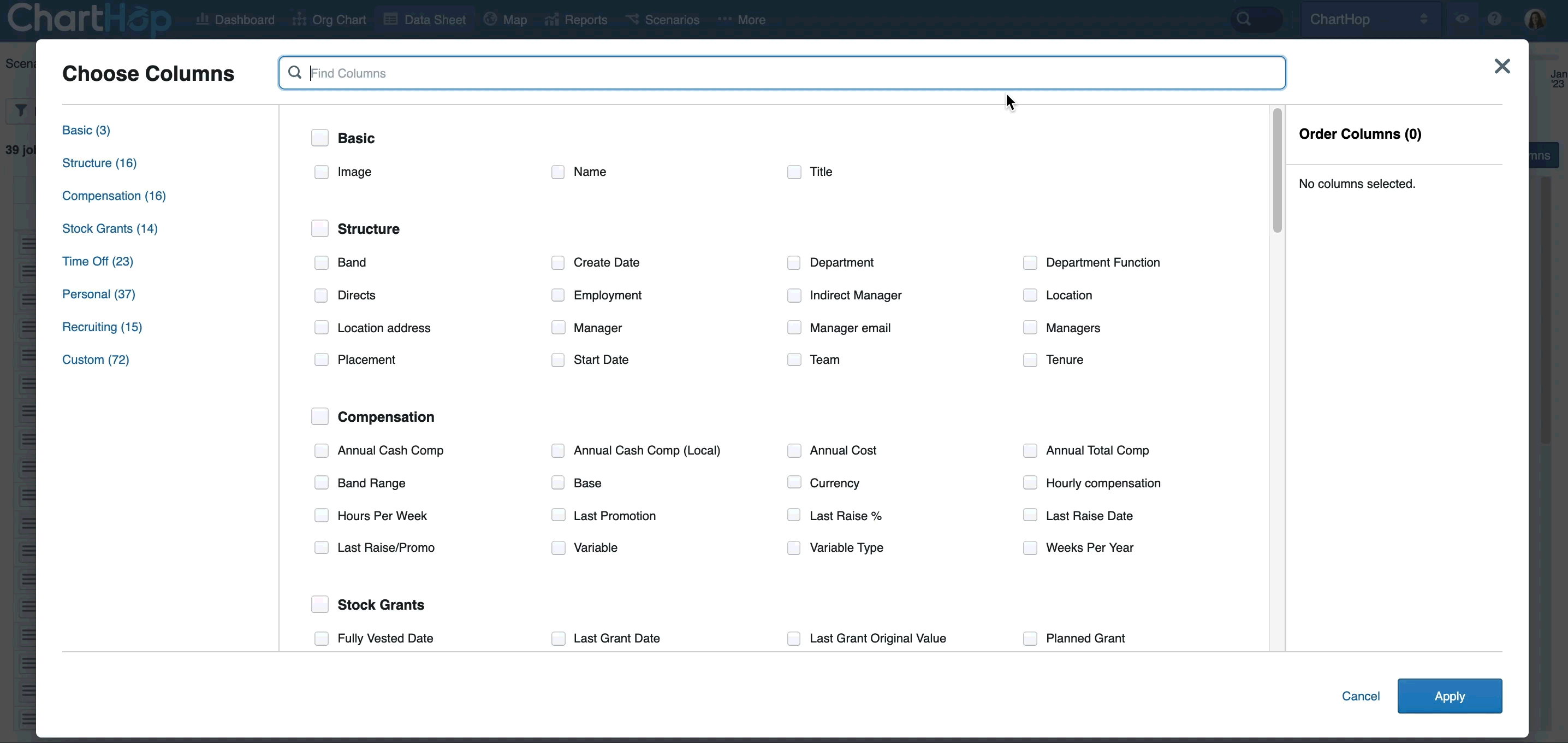Select the Org Chart icon
This screenshot has height=743, width=1568.
coord(299,19)
